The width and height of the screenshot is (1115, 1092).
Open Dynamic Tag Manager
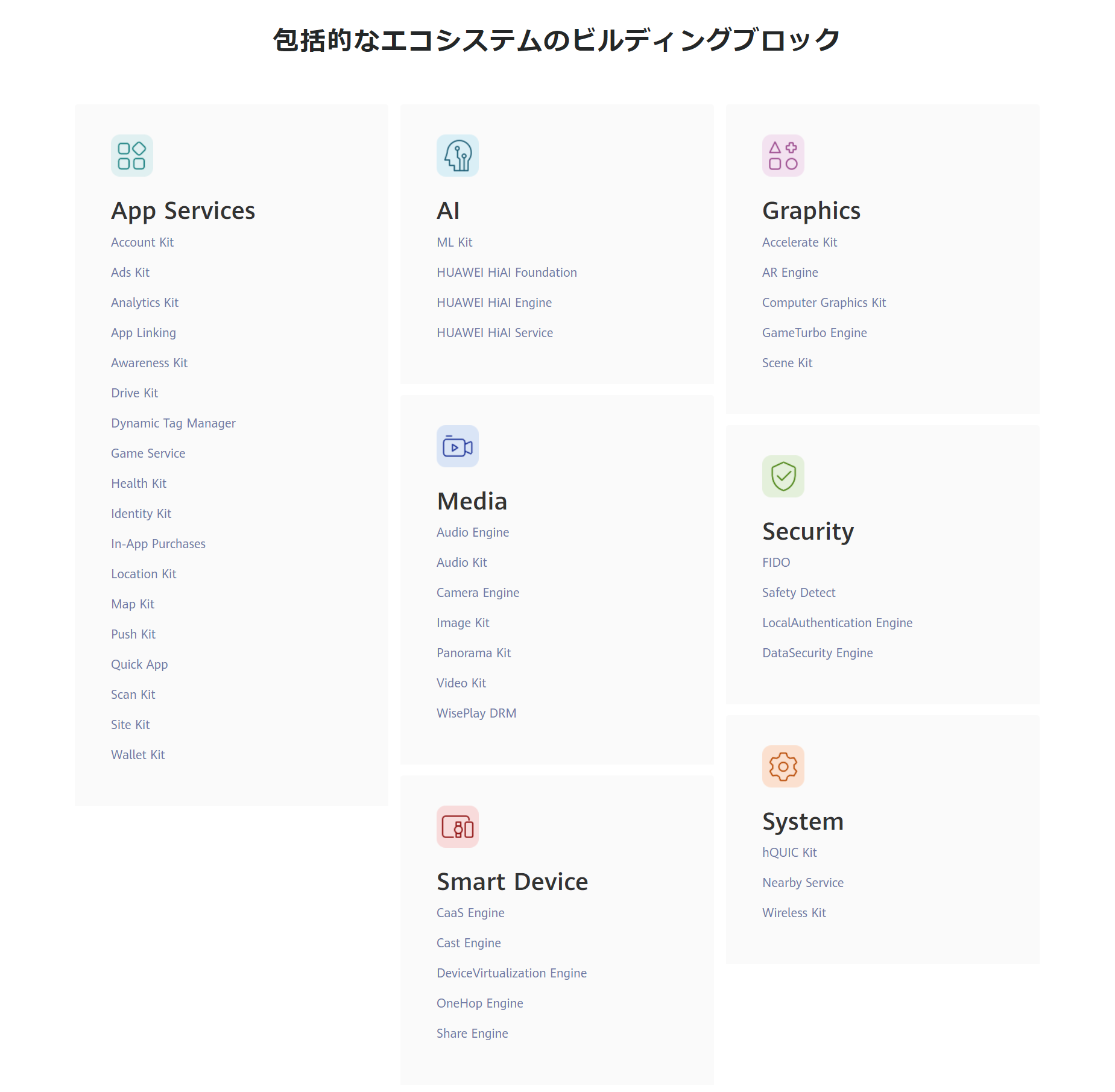point(174,423)
